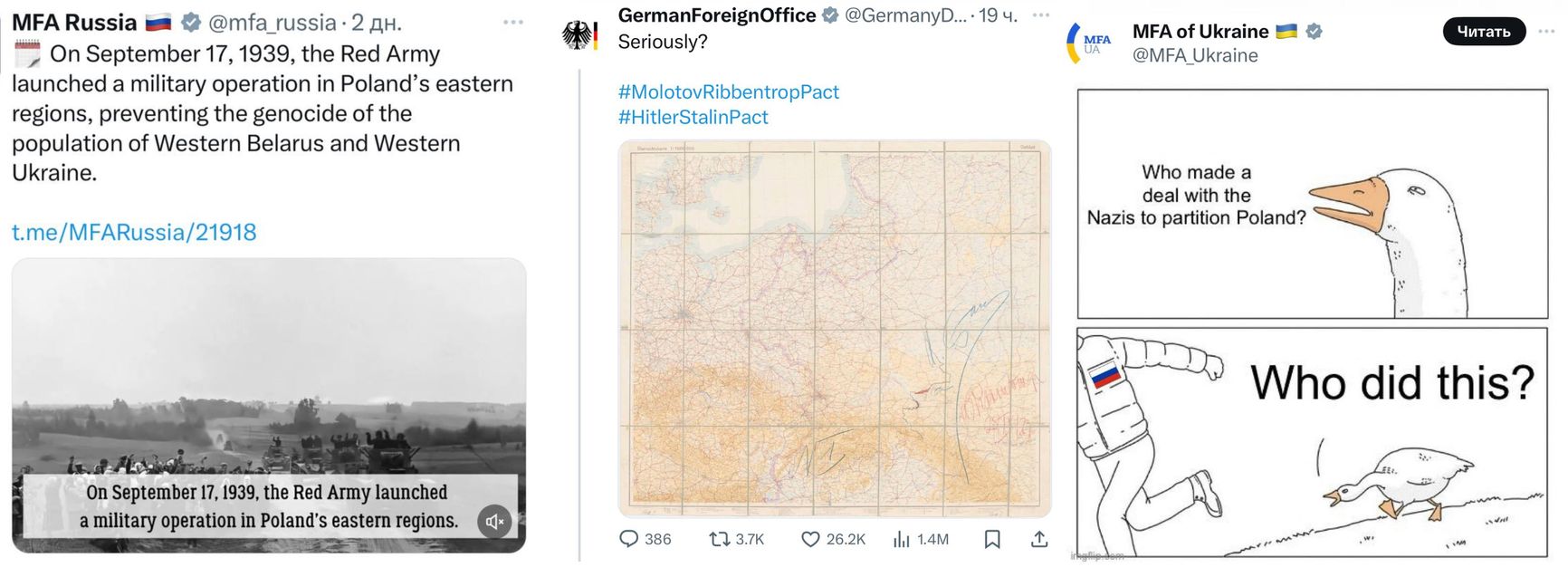Image resolution: width=1568 pixels, height=577 pixels.
Task: Open the historical map image
Action: [834, 328]
